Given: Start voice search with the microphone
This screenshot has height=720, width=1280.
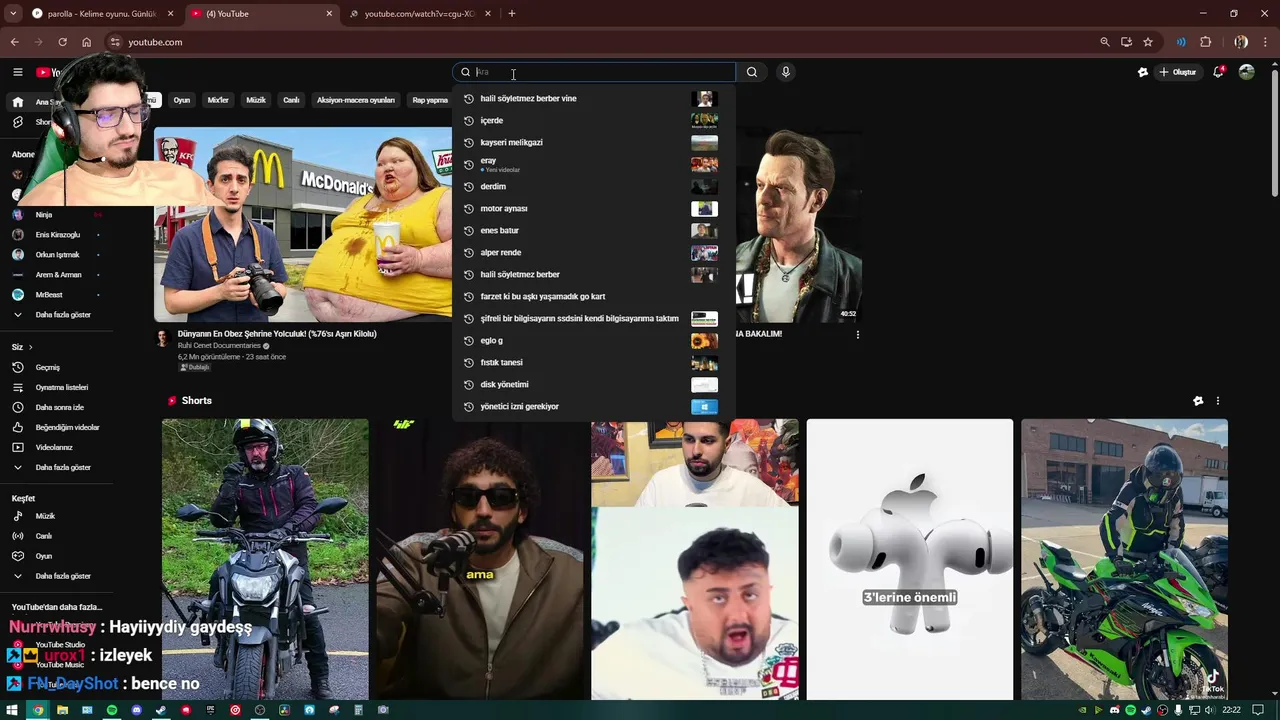Looking at the screenshot, I should click(786, 72).
